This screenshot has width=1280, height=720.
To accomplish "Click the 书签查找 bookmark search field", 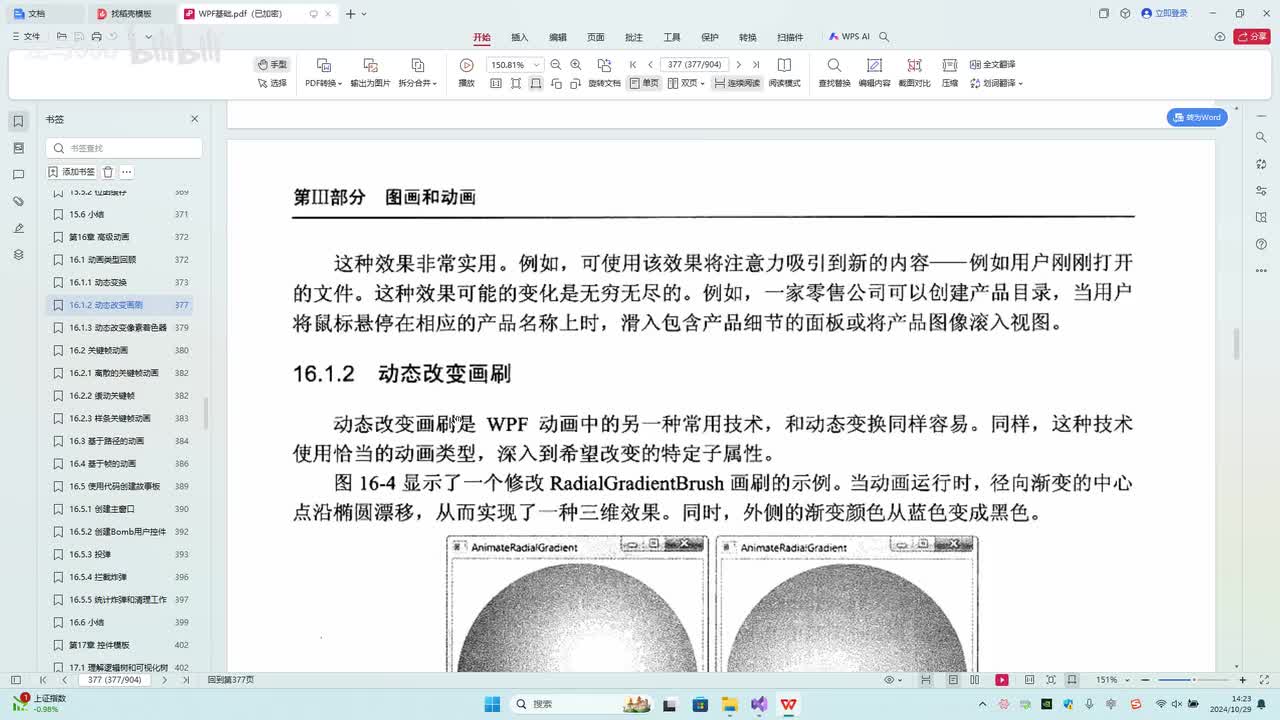I will (x=124, y=148).
